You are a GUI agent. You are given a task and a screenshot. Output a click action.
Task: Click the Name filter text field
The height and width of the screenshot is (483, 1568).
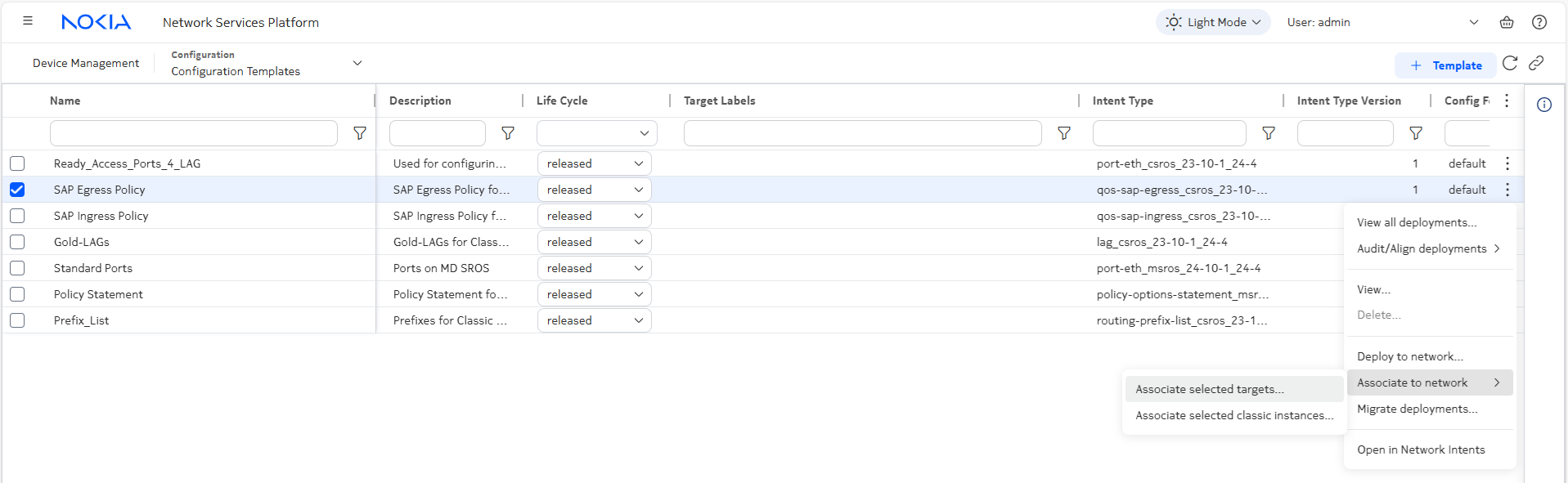click(x=193, y=133)
